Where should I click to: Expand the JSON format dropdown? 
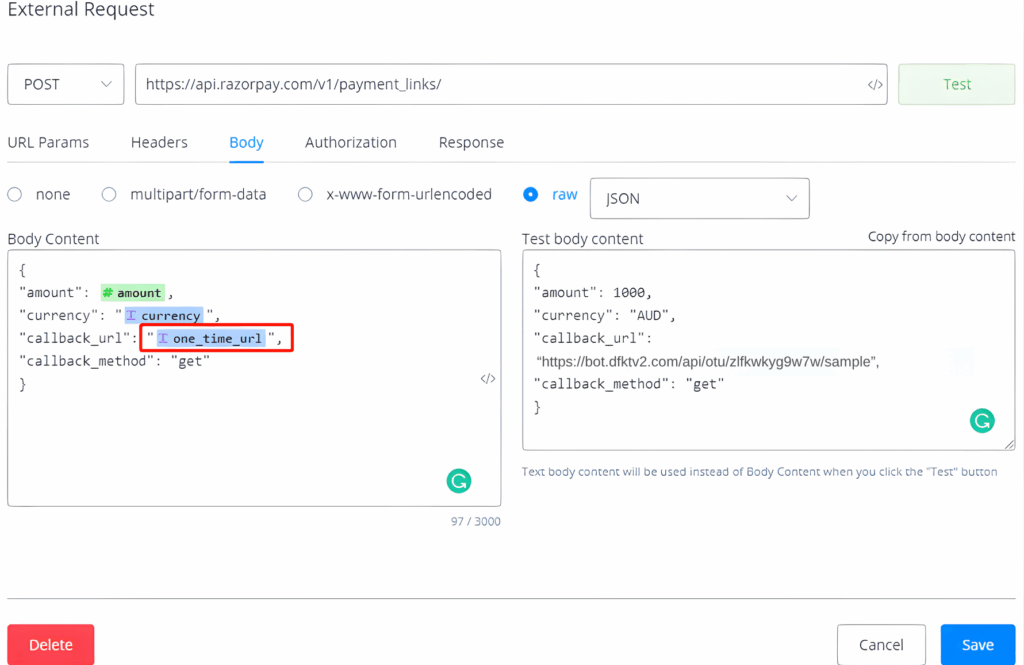pyautogui.click(x=699, y=198)
